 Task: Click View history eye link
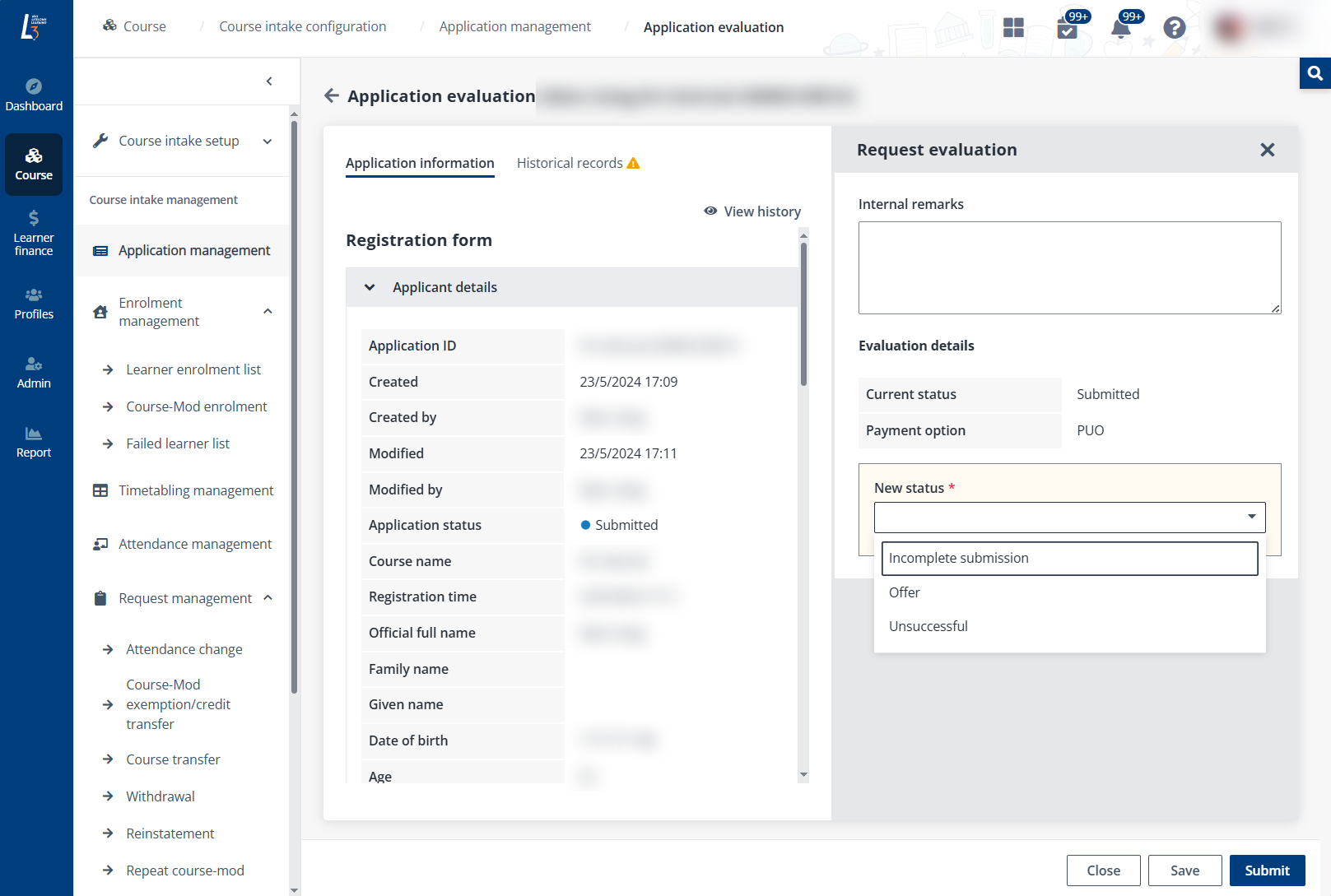pos(752,211)
